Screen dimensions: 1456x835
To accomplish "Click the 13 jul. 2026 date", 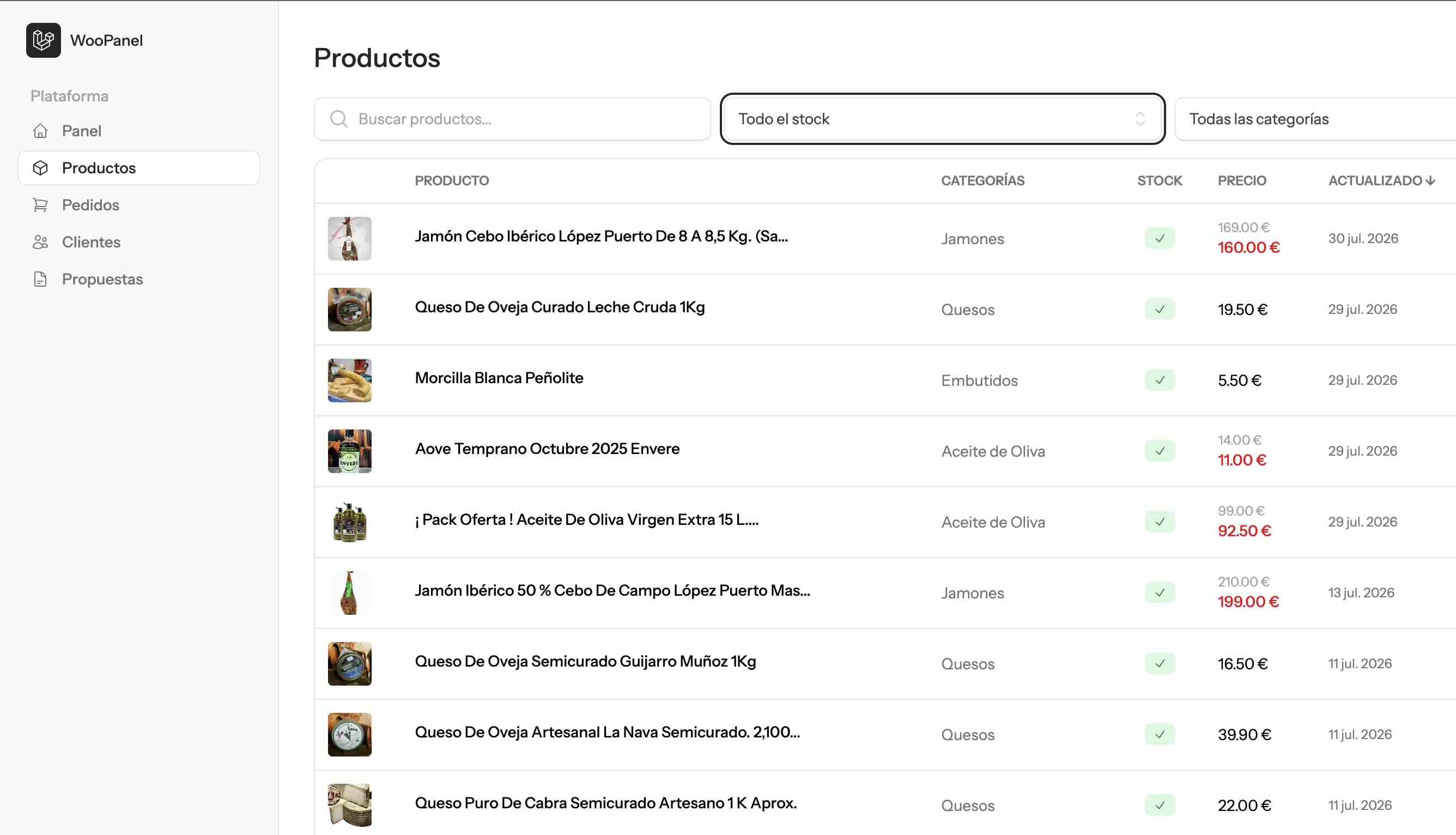I will coord(1361,593).
